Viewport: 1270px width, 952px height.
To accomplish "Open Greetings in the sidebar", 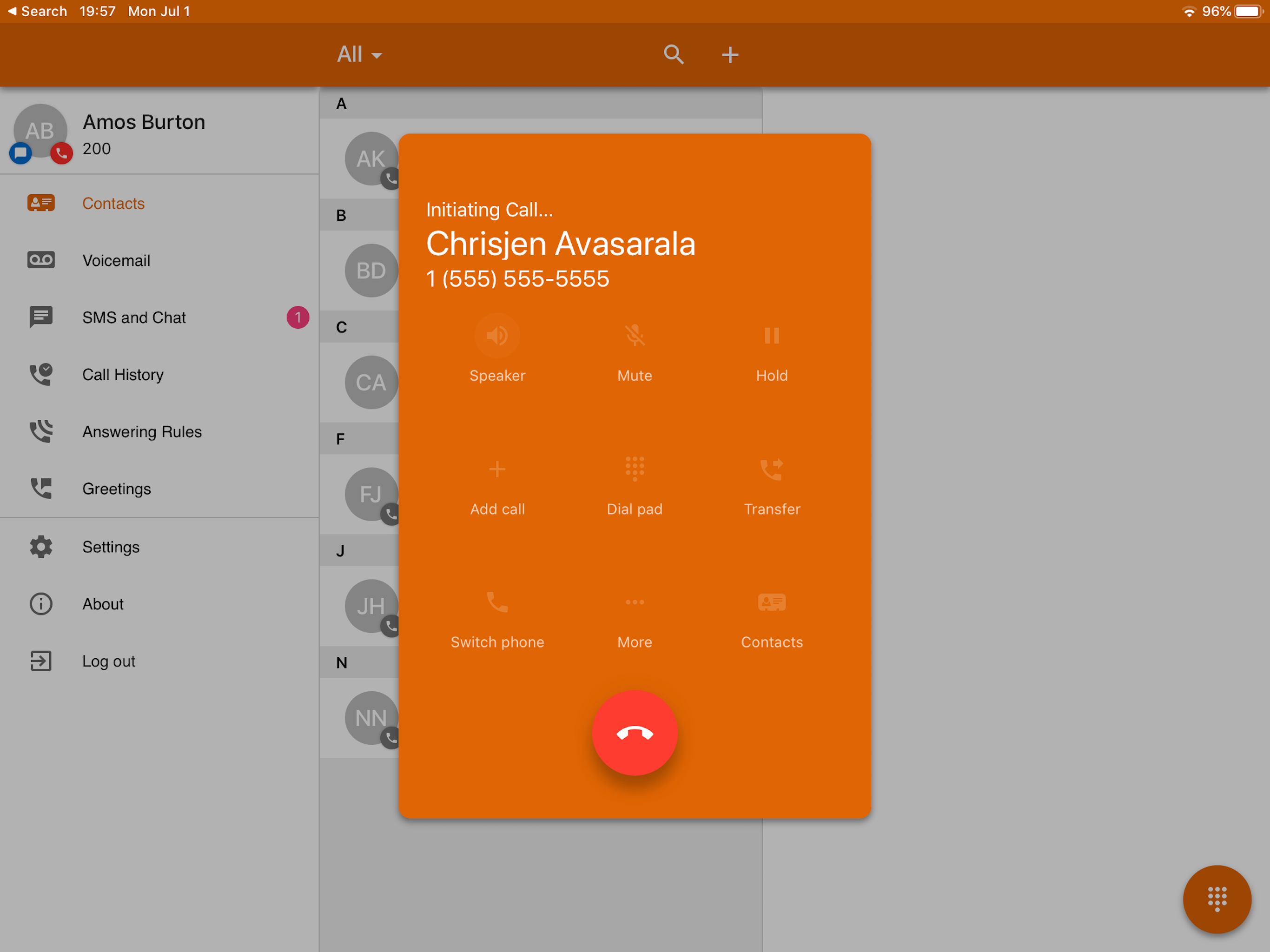I will (159, 489).
